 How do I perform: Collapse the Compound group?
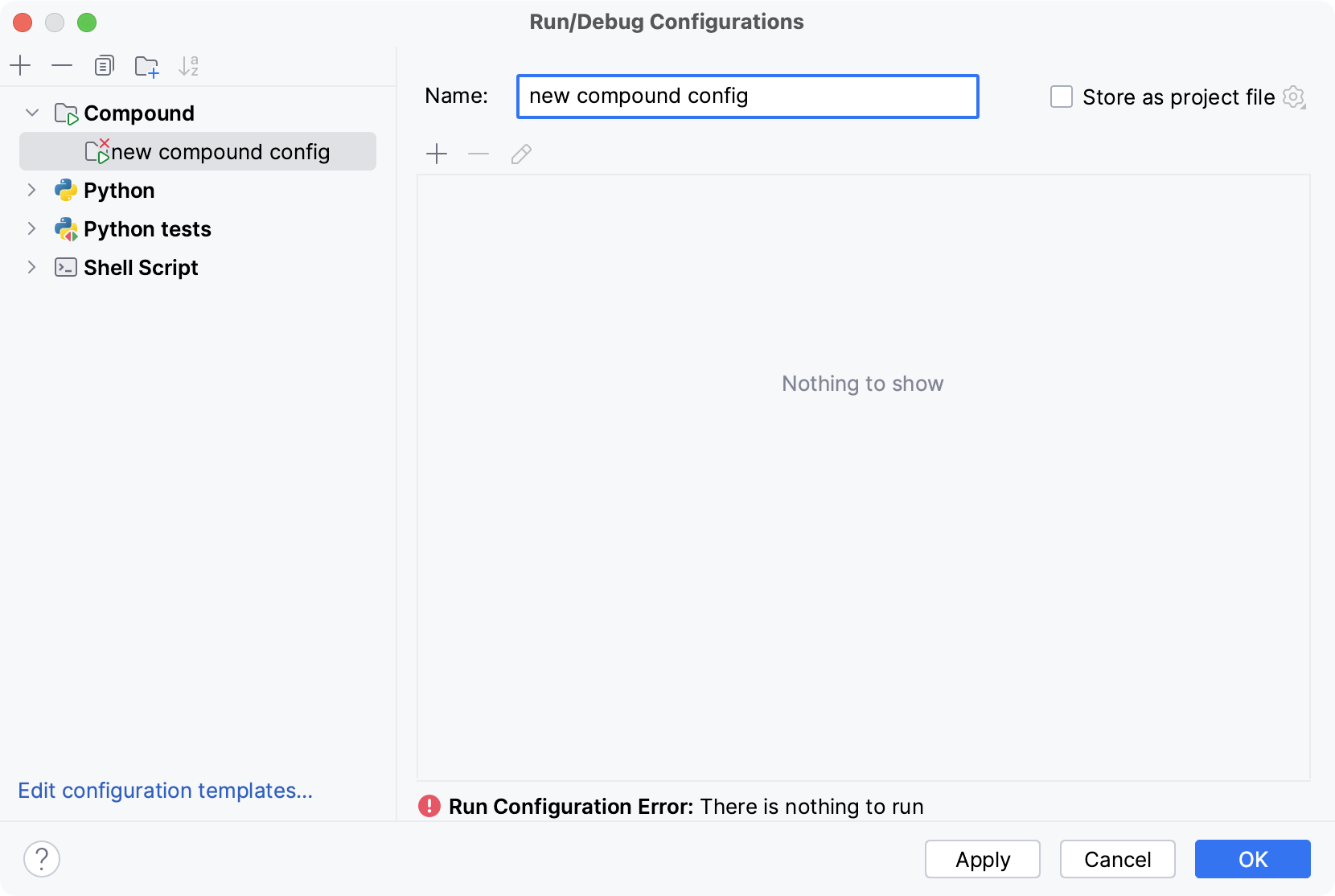[x=31, y=113]
